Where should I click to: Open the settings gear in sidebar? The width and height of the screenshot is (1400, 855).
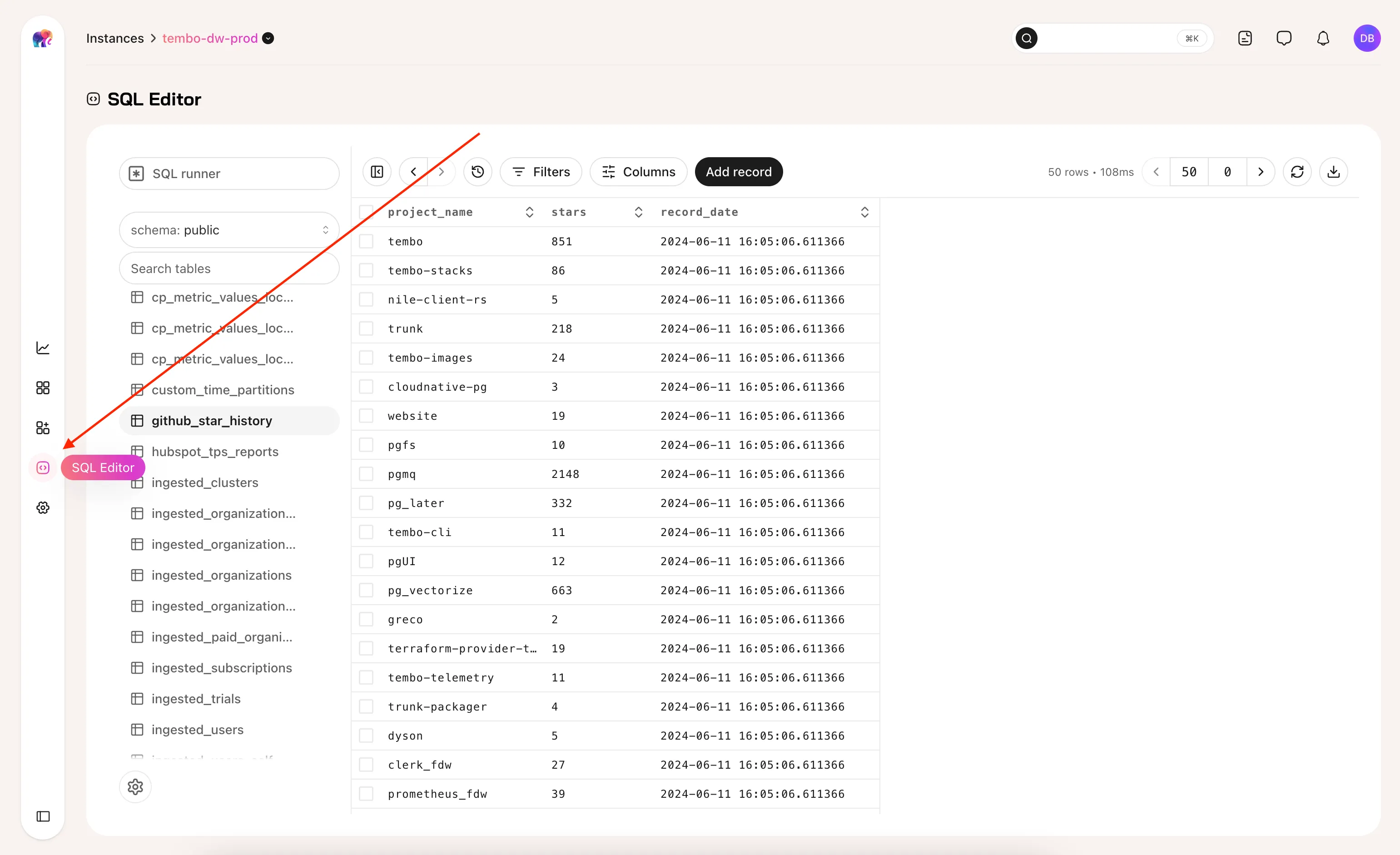[x=43, y=507]
